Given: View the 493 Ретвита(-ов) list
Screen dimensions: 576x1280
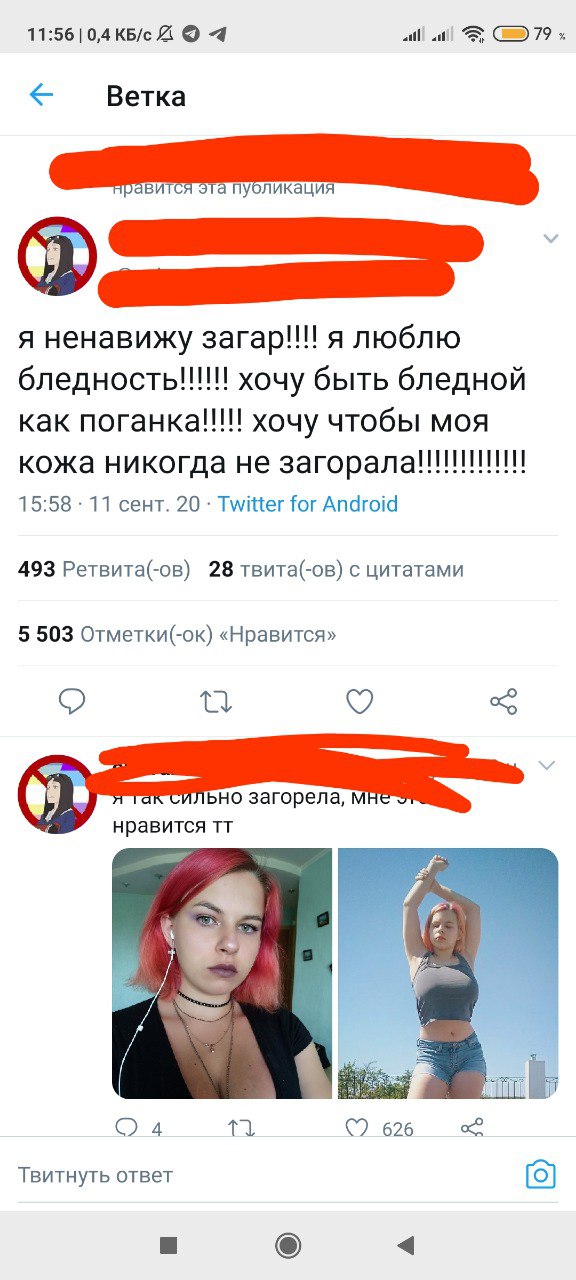Looking at the screenshot, I should coord(104,570).
